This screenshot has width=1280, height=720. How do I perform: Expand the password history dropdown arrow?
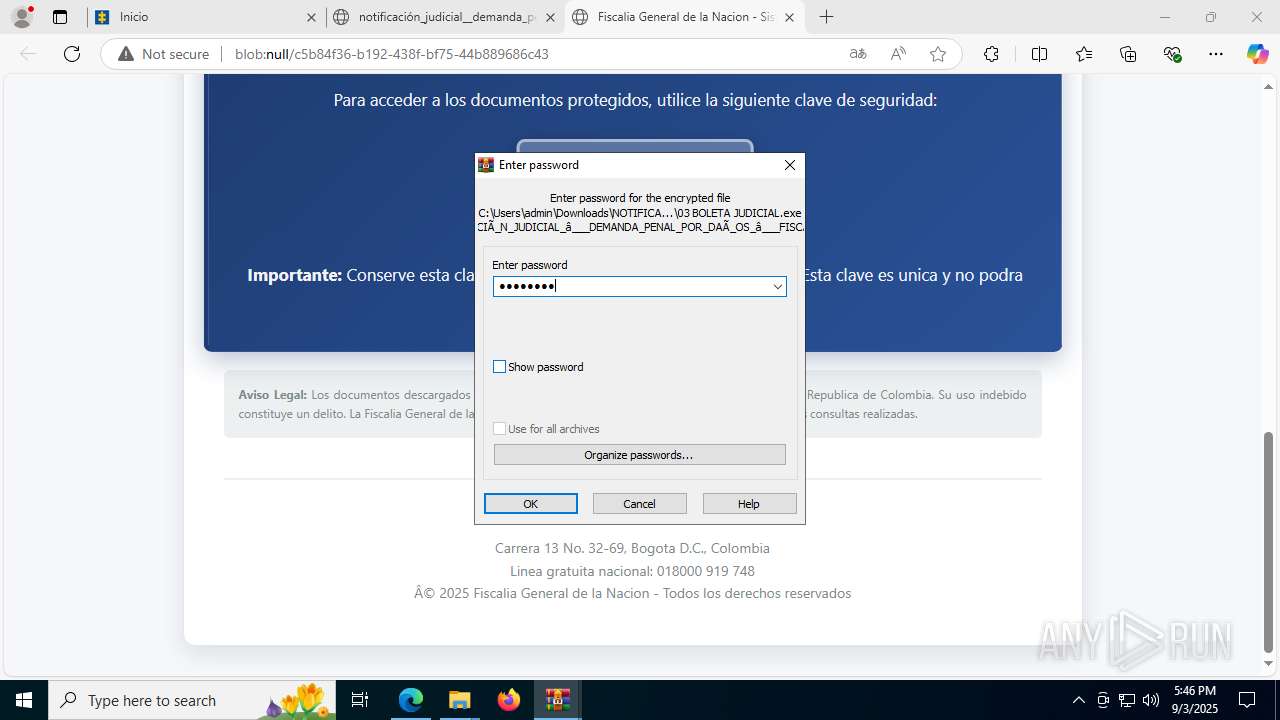tap(777, 287)
